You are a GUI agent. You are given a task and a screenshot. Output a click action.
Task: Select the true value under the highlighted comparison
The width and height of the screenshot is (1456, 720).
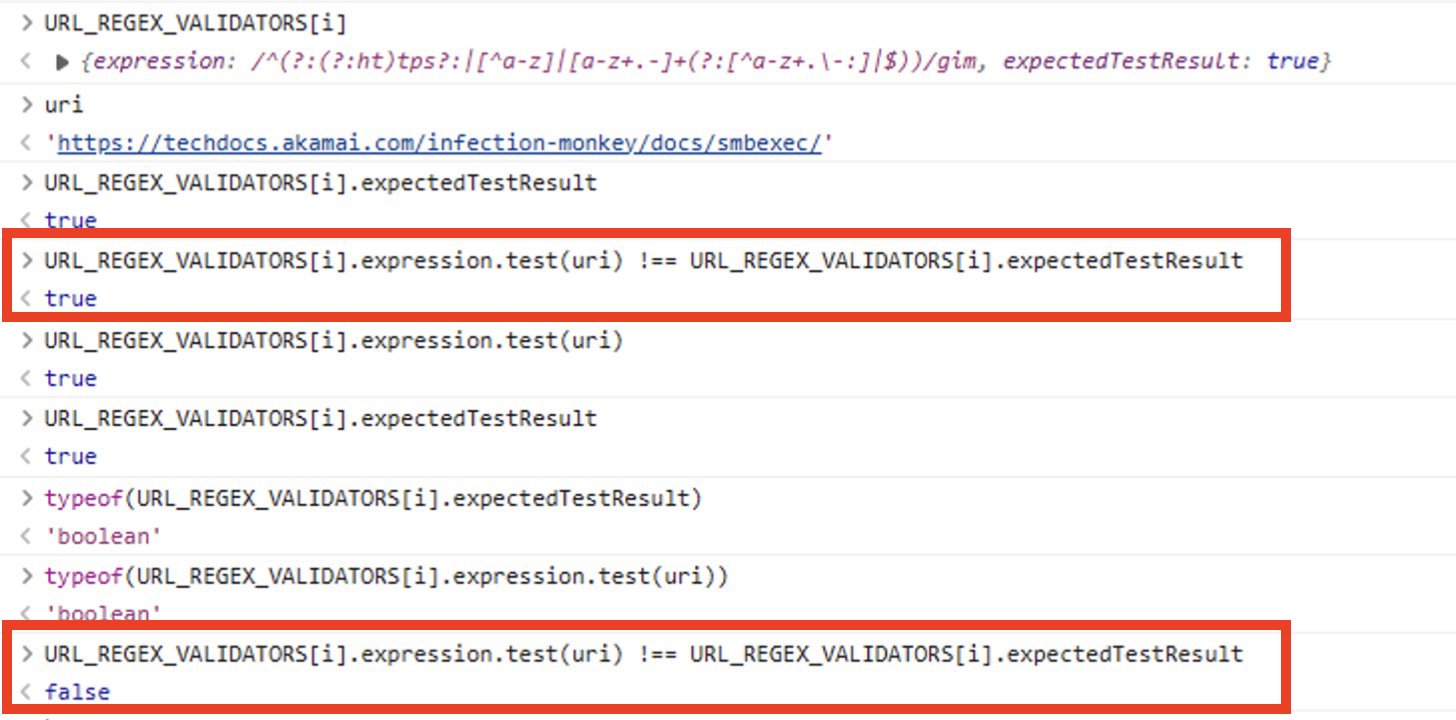[70, 298]
